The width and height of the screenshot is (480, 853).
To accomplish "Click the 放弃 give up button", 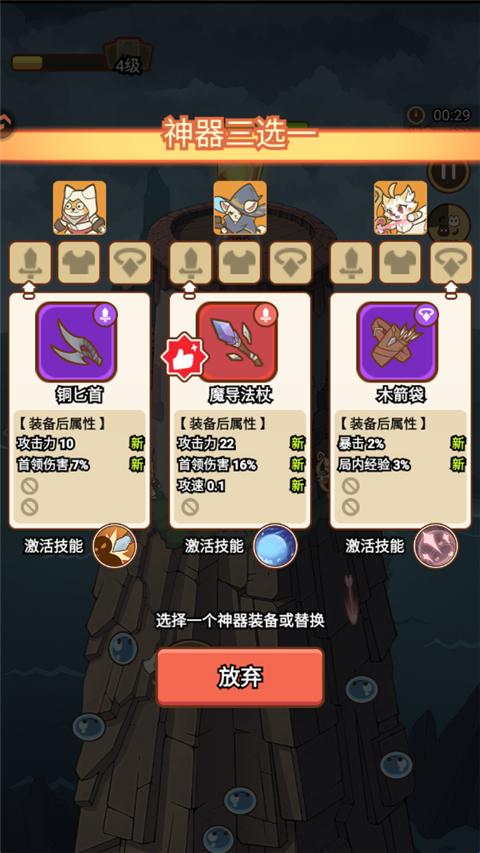I will pyautogui.click(x=240, y=677).
